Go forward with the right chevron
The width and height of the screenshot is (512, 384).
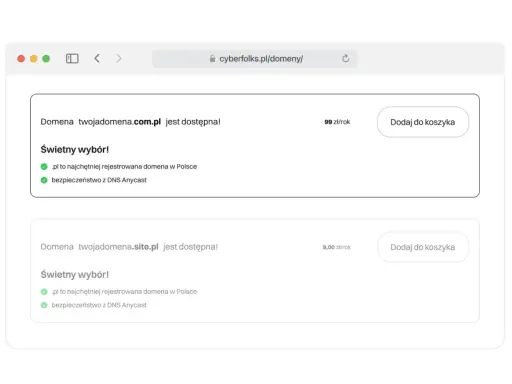click(x=119, y=58)
